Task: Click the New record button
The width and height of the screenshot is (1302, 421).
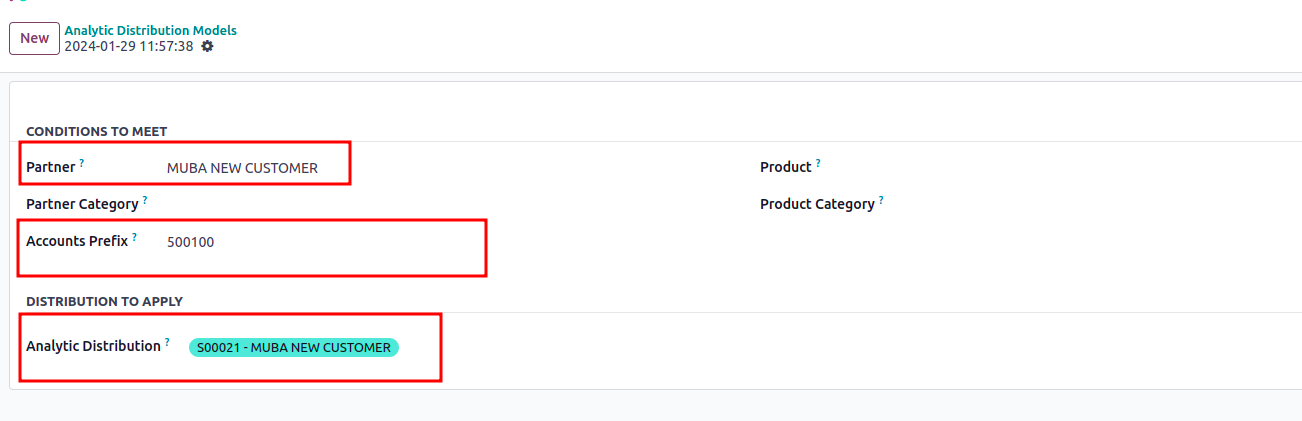Action: 34,38
